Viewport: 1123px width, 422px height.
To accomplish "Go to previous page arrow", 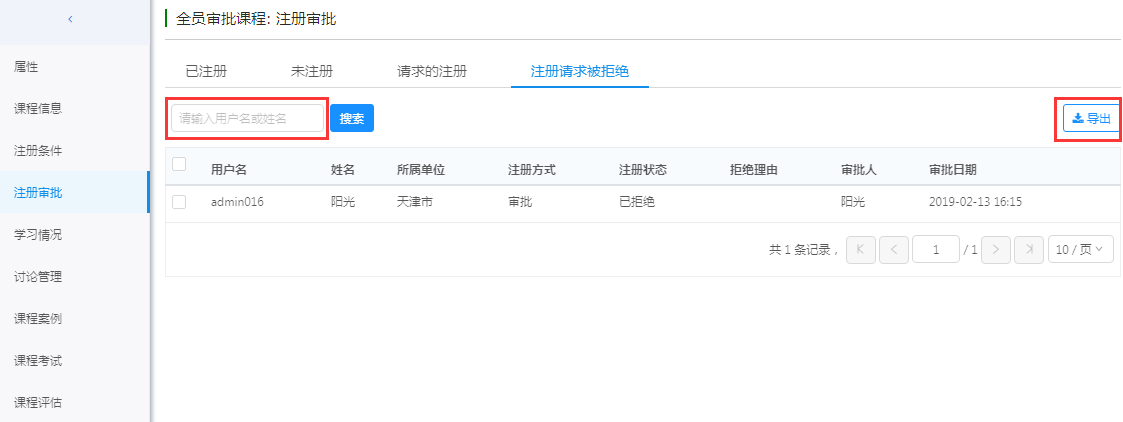I will (x=894, y=250).
